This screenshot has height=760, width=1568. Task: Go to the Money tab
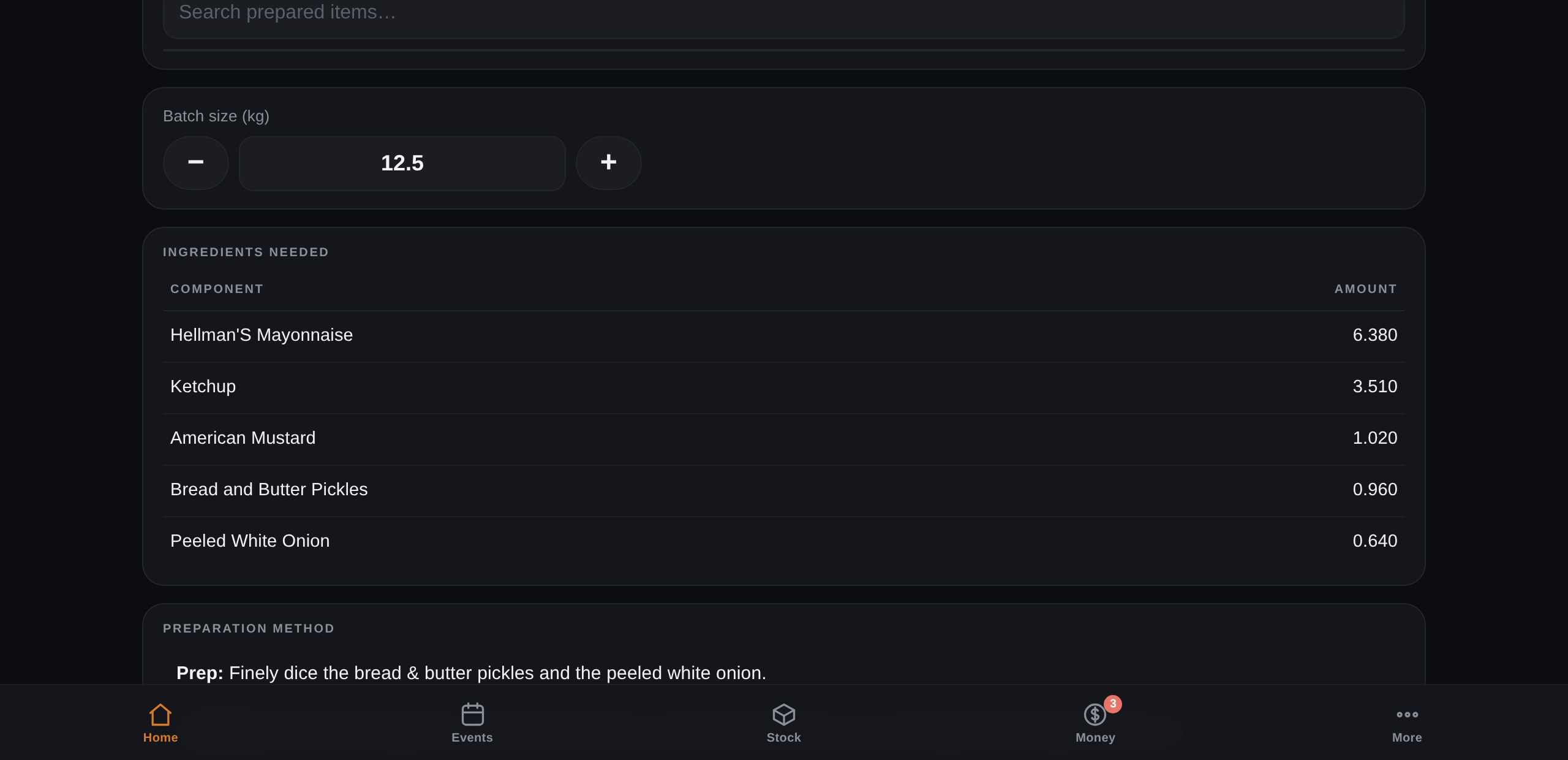(1095, 723)
